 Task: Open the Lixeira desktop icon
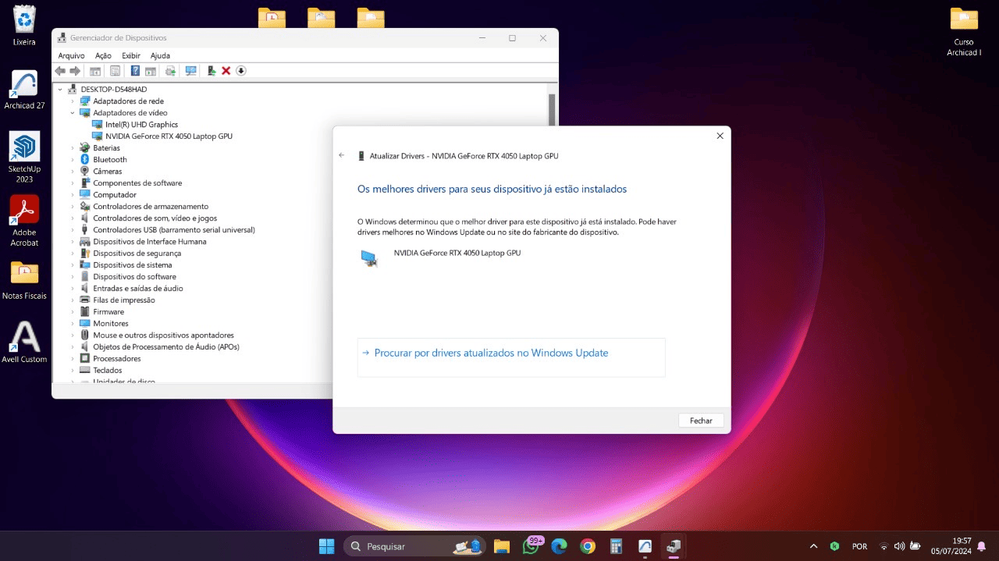pyautogui.click(x=24, y=25)
